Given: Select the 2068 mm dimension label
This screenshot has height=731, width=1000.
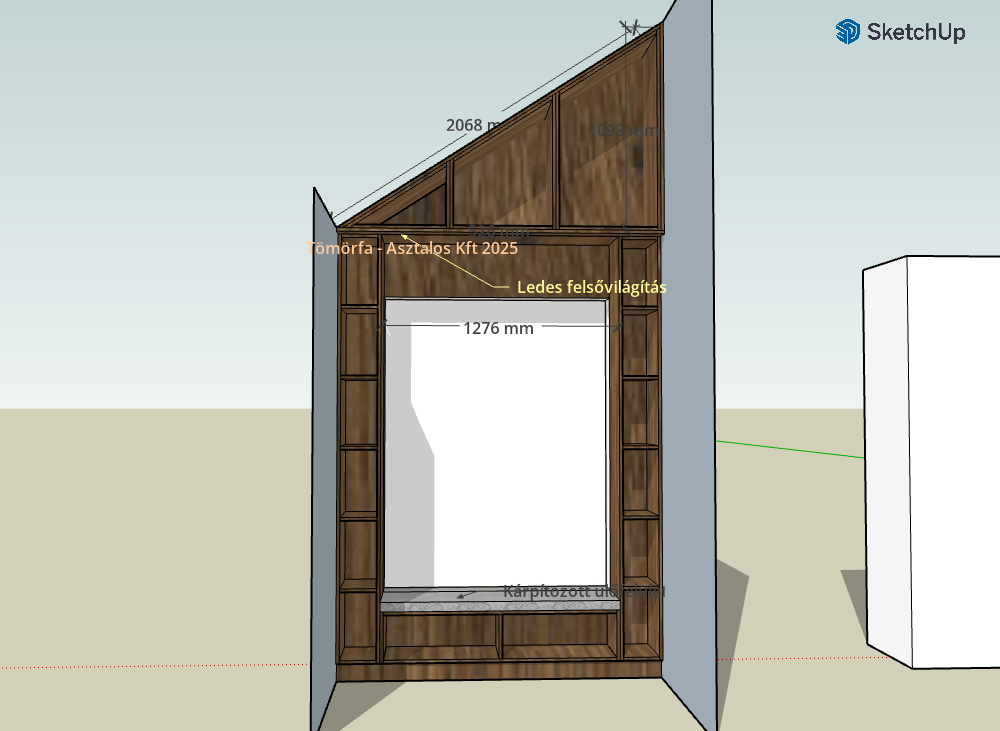Looking at the screenshot, I should [x=475, y=125].
